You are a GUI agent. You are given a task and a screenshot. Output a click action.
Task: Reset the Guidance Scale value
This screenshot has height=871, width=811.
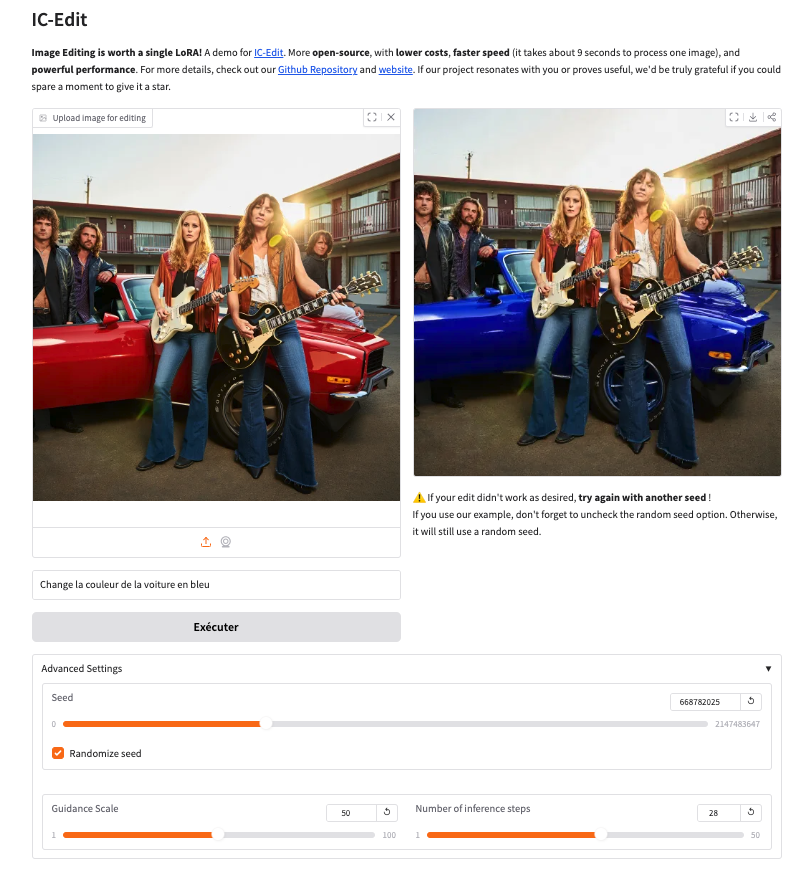387,813
